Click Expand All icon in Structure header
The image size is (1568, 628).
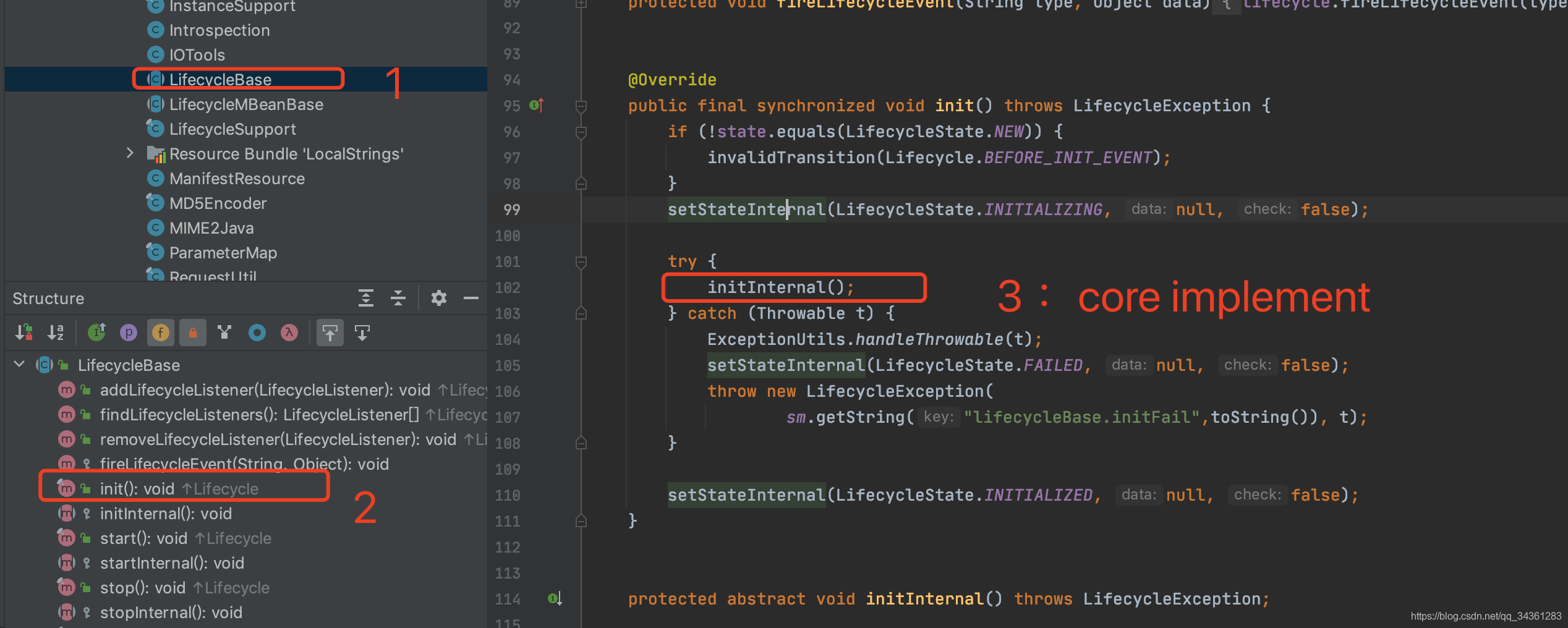[x=366, y=298]
